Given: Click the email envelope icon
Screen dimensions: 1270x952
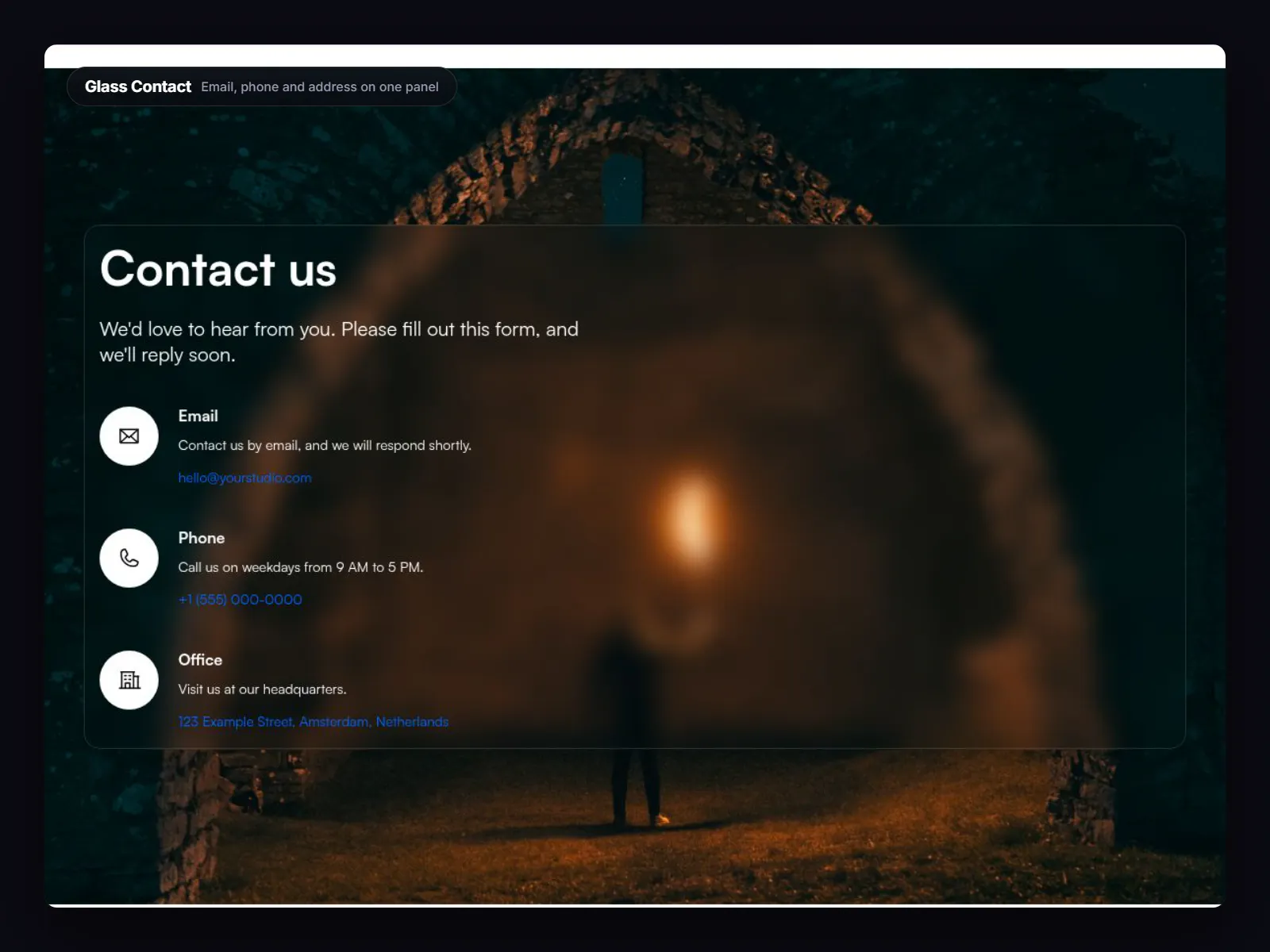Looking at the screenshot, I should [129, 436].
